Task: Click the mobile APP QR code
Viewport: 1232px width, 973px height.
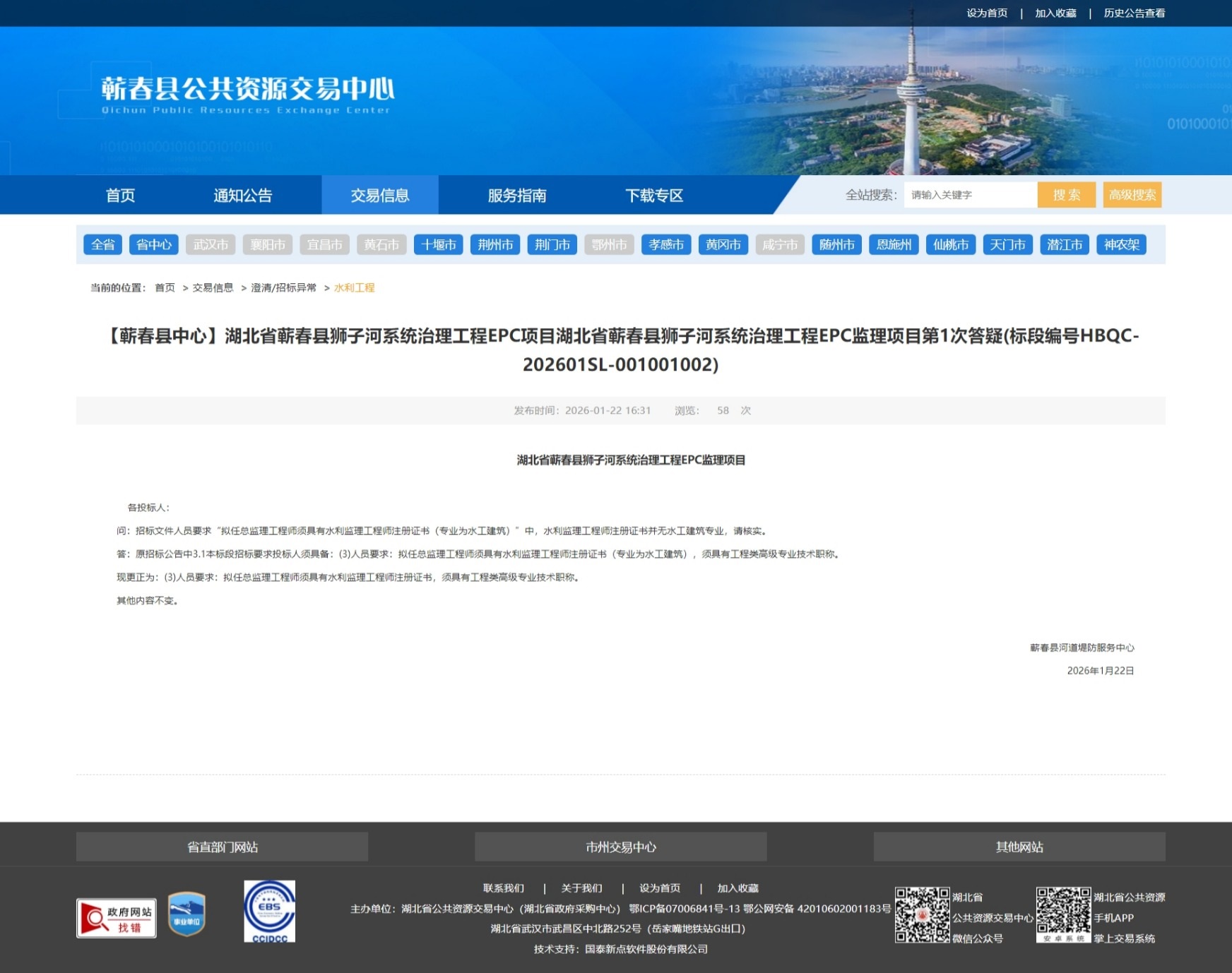Action: pos(1063,914)
